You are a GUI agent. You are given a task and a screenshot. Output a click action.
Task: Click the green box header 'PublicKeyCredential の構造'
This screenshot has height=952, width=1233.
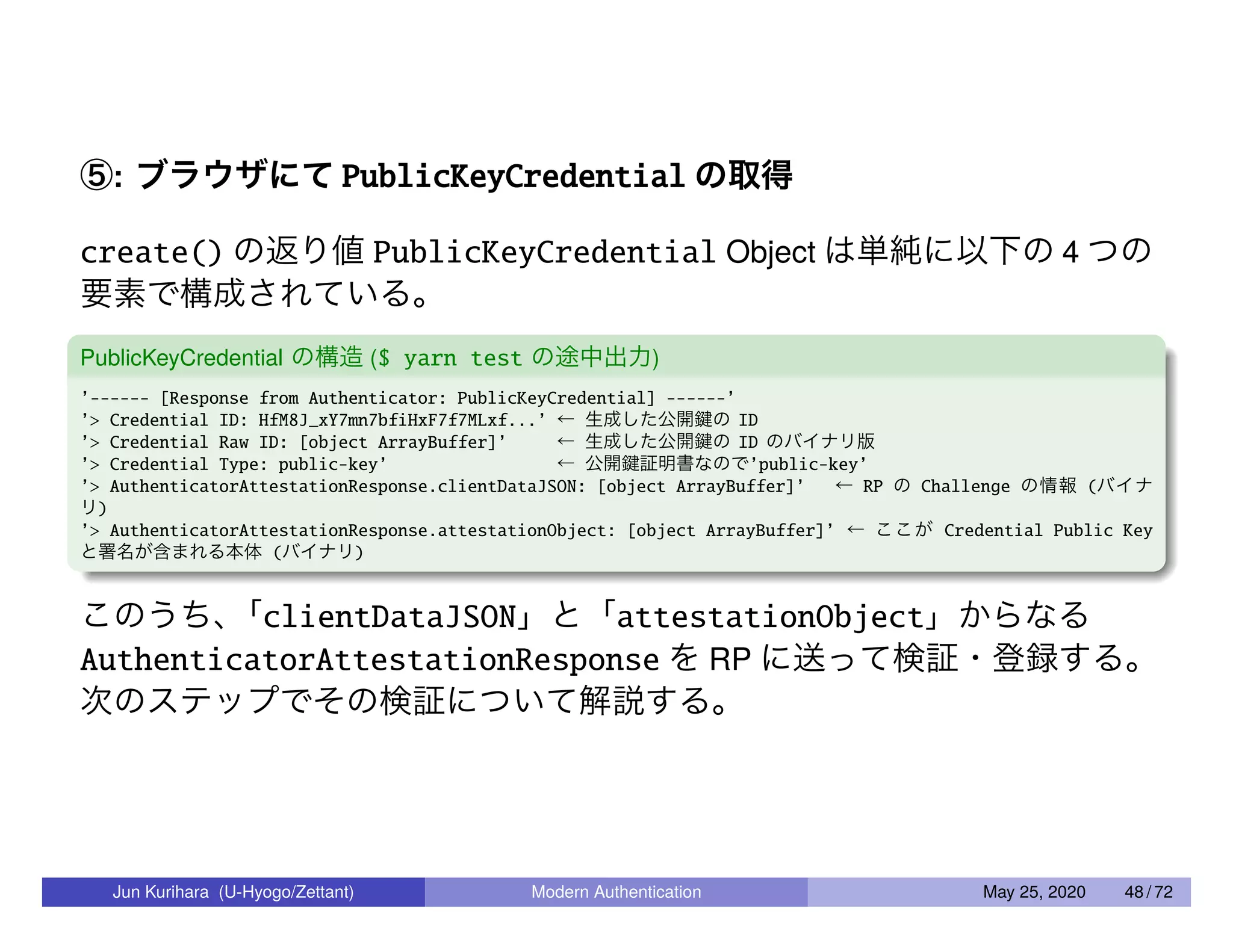(x=370, y=357)
